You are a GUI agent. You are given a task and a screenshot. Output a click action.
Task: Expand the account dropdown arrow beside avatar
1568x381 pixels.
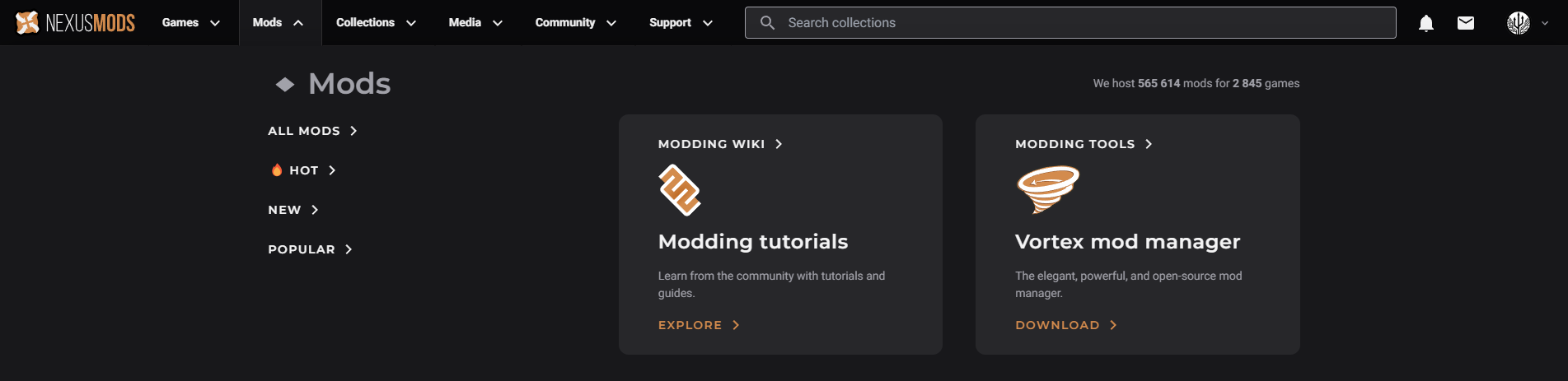coord(1545,23)
